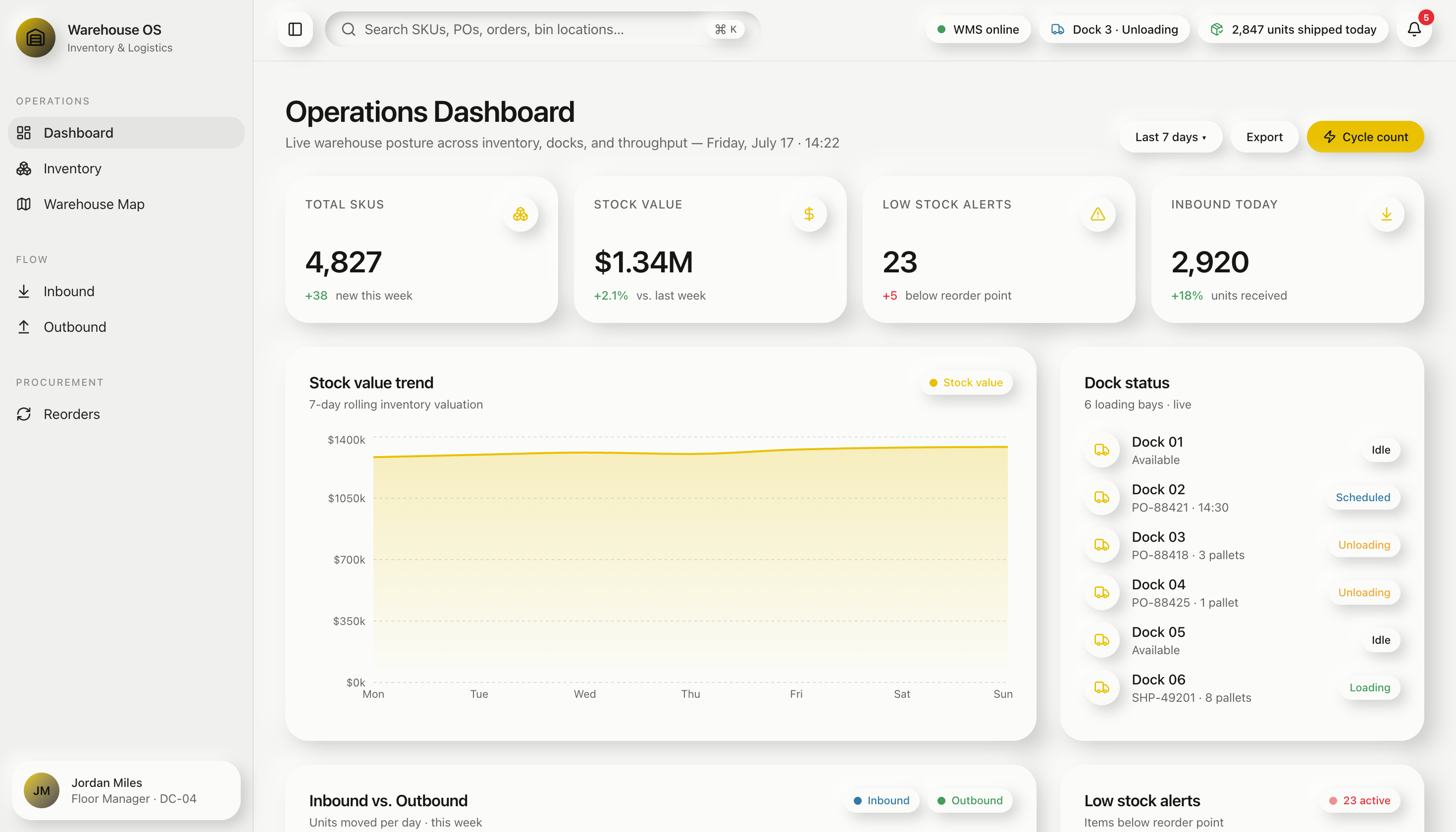Click the +18% units received text
This screenshot has width=1456, height=832.
[1229, 296]
